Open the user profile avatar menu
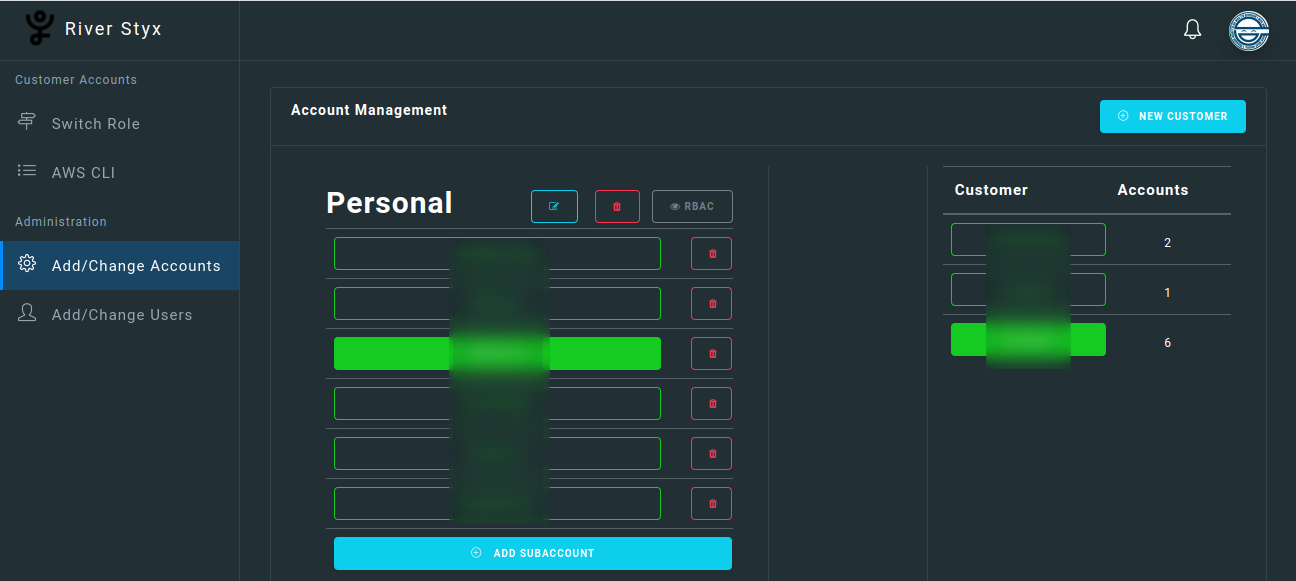The height and width of the screenshot is (581, 1296). pos(1249,30)
